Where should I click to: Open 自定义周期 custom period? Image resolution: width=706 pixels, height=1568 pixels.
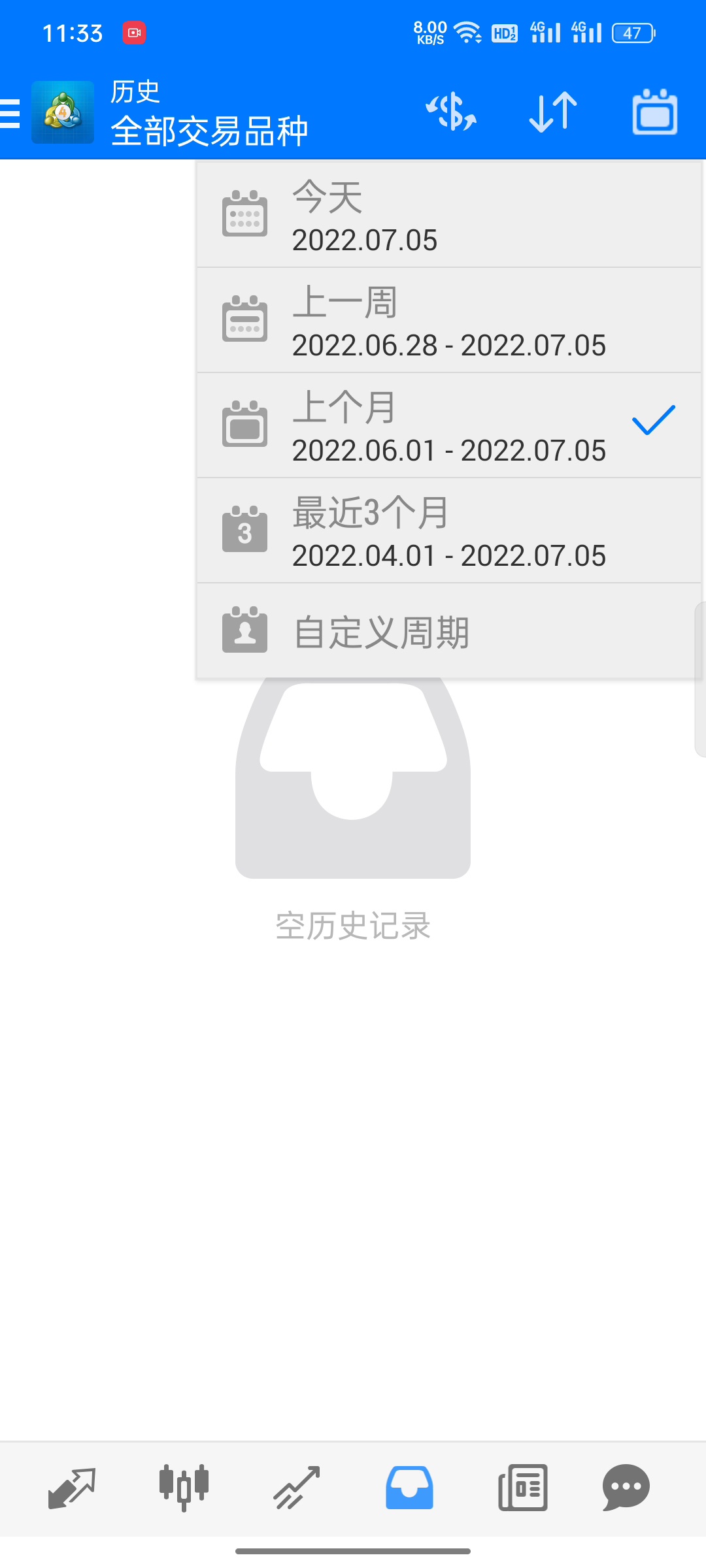449,631
